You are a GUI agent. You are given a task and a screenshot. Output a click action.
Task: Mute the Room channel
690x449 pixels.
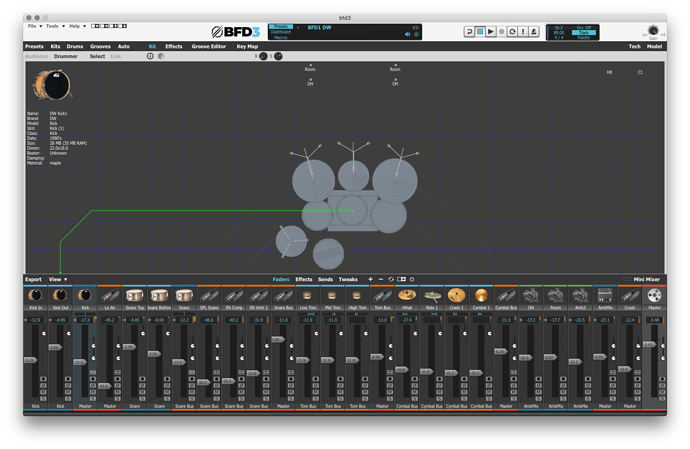pos(563,392)
